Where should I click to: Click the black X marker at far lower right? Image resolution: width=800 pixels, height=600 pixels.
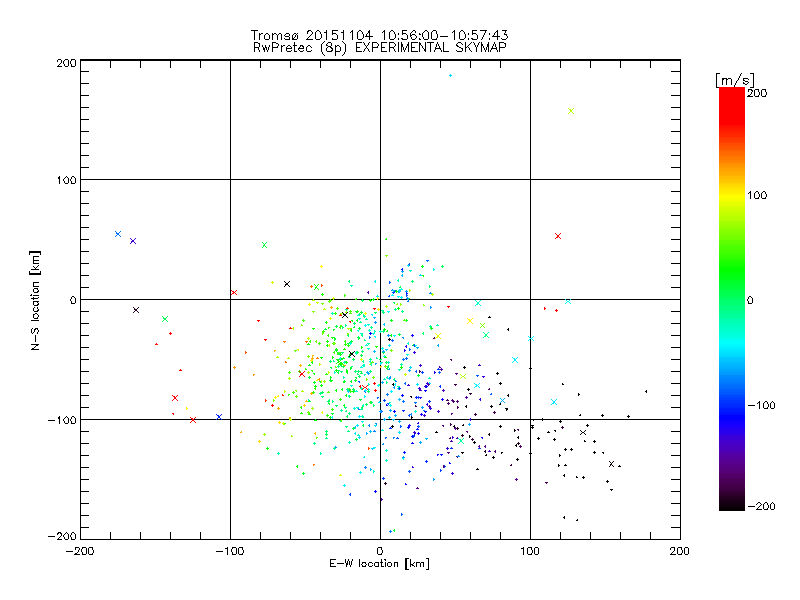(611, 464)
